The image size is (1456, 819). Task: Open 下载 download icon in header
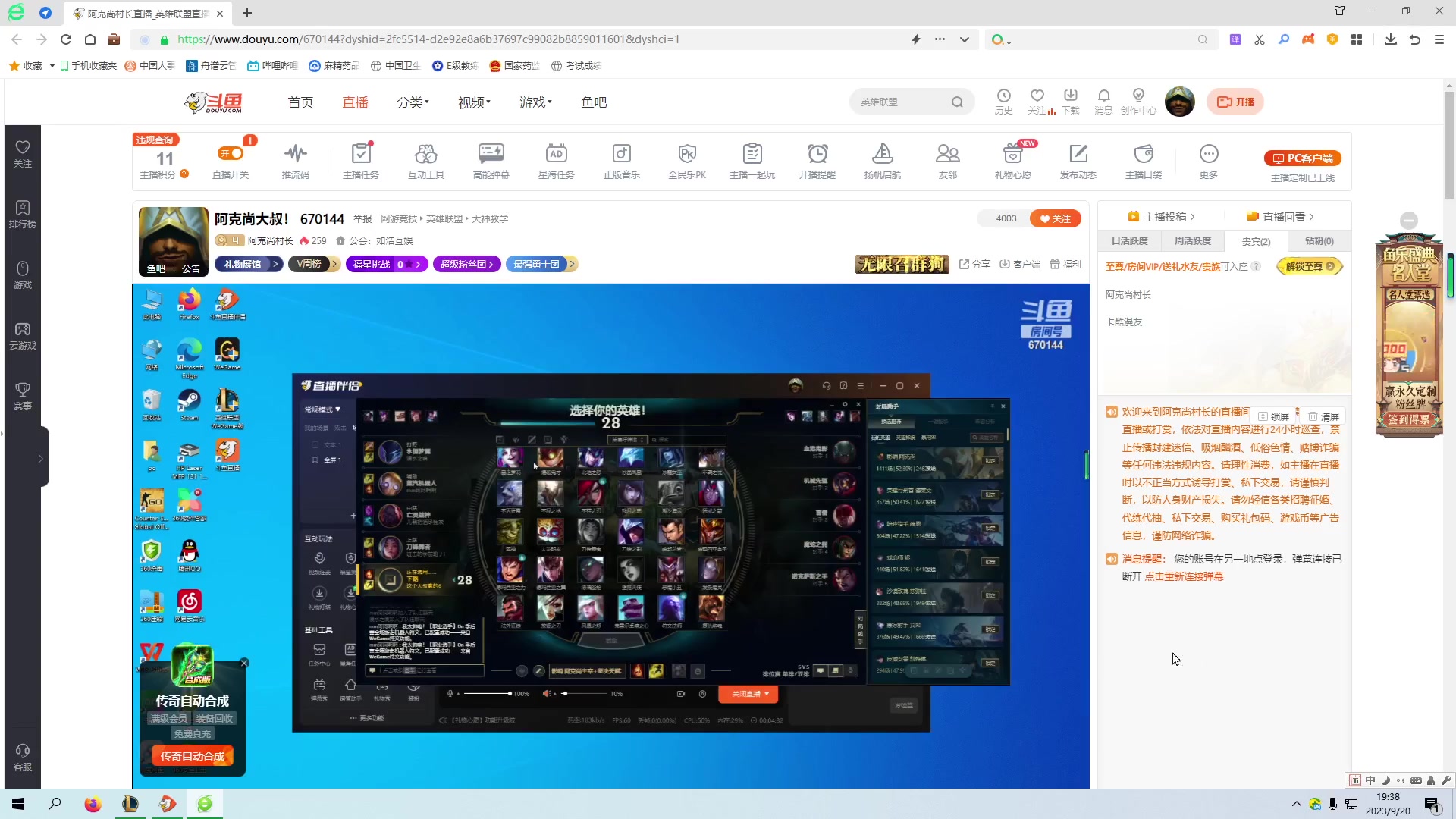(x=1071, y=96)
